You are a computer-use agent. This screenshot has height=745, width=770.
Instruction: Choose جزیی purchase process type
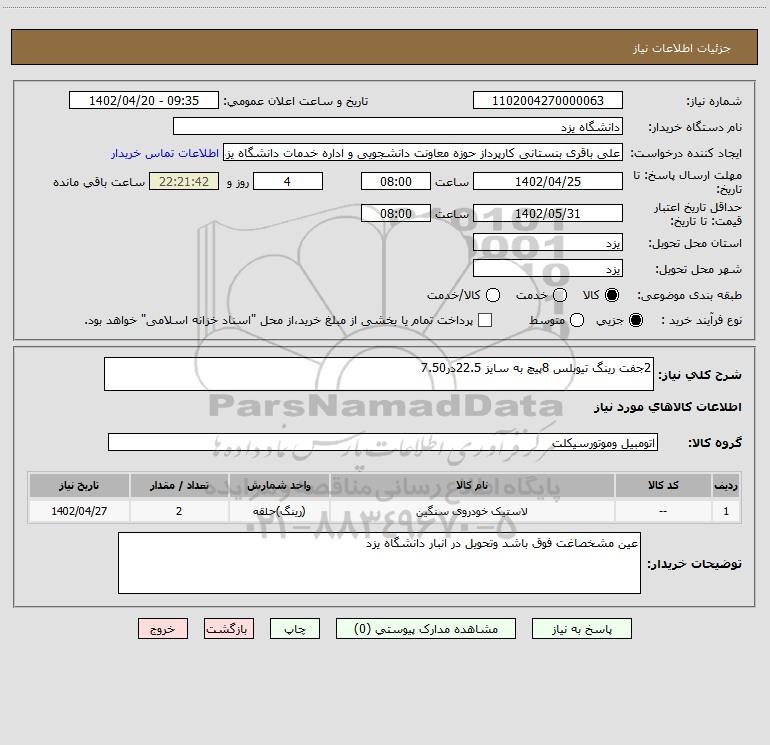pyautogui.click(x=636, y=320)
